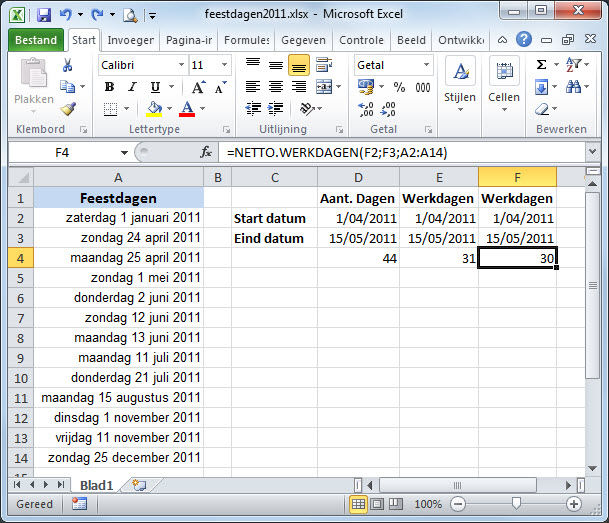Open the Stijlen styles menu
The width and height of the screenshot is (609, 523).
click(x=460, y=84)
